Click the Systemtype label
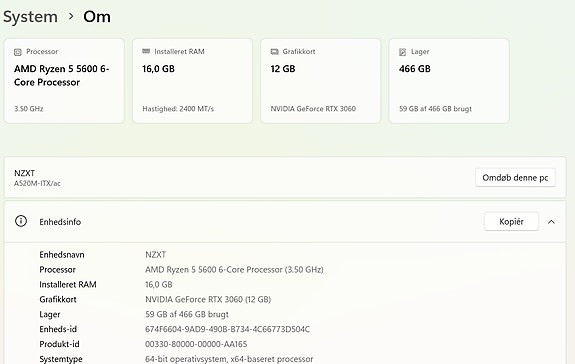 (61, 359)
